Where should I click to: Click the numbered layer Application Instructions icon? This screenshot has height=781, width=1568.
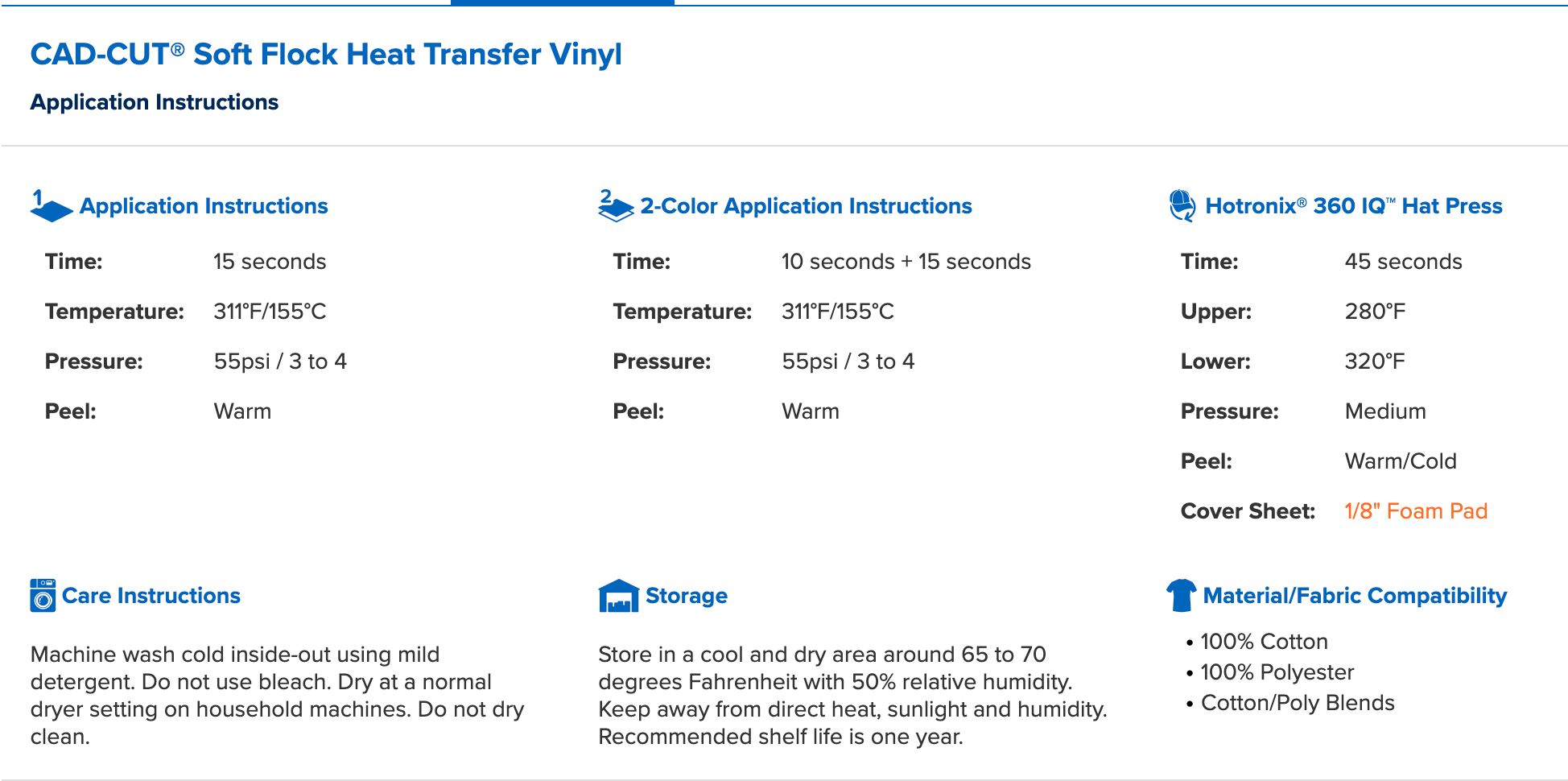point(51,206)
